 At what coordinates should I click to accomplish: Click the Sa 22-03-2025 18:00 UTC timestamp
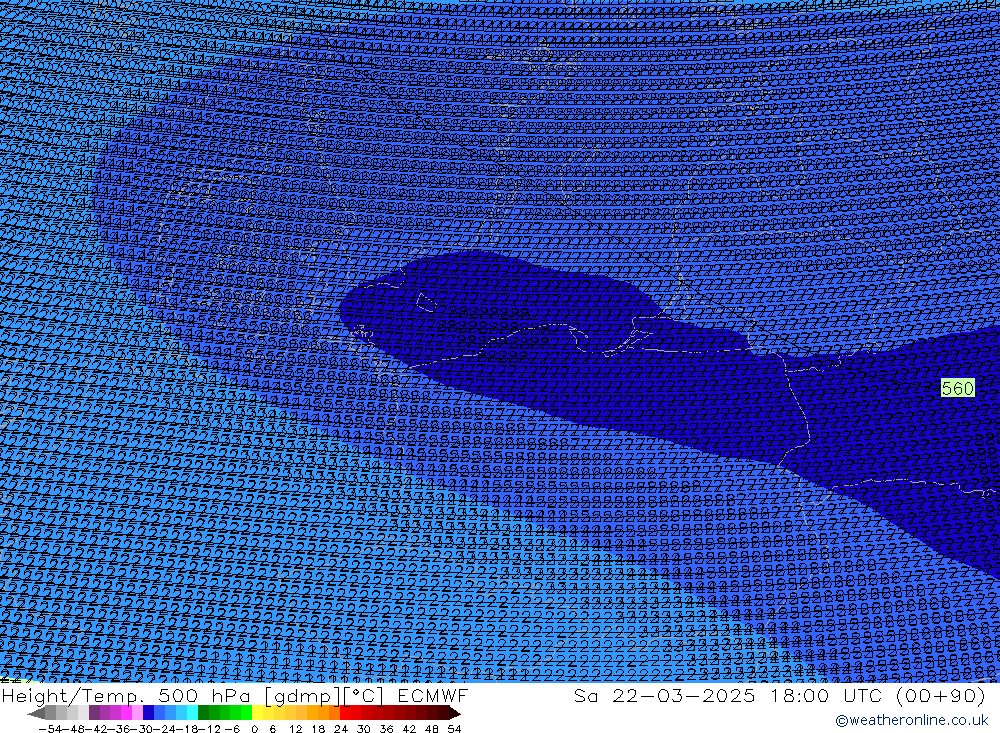(779, 695)
